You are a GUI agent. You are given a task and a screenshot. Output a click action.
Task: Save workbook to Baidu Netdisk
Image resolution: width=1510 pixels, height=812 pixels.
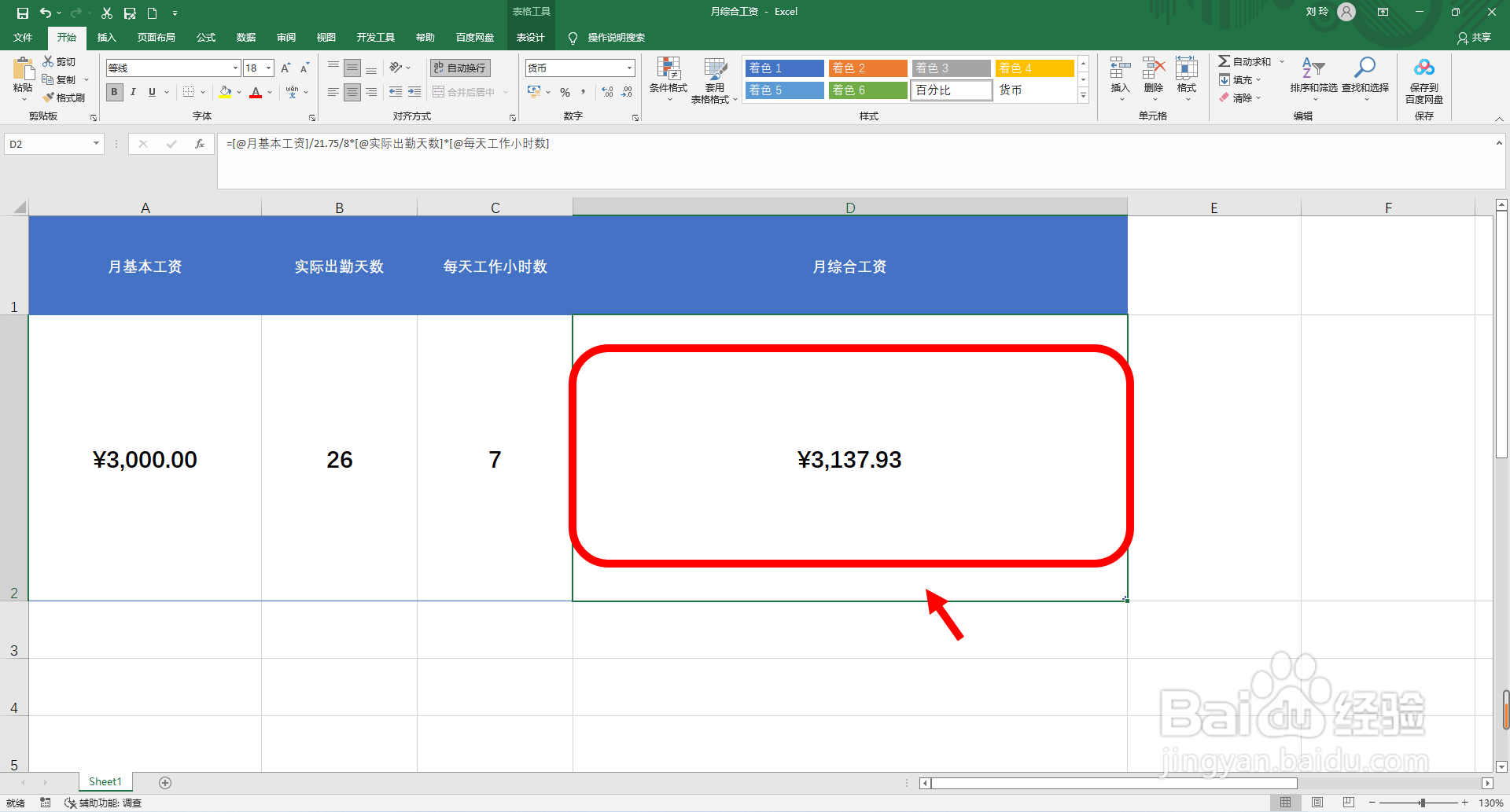tap(1424, 79)
